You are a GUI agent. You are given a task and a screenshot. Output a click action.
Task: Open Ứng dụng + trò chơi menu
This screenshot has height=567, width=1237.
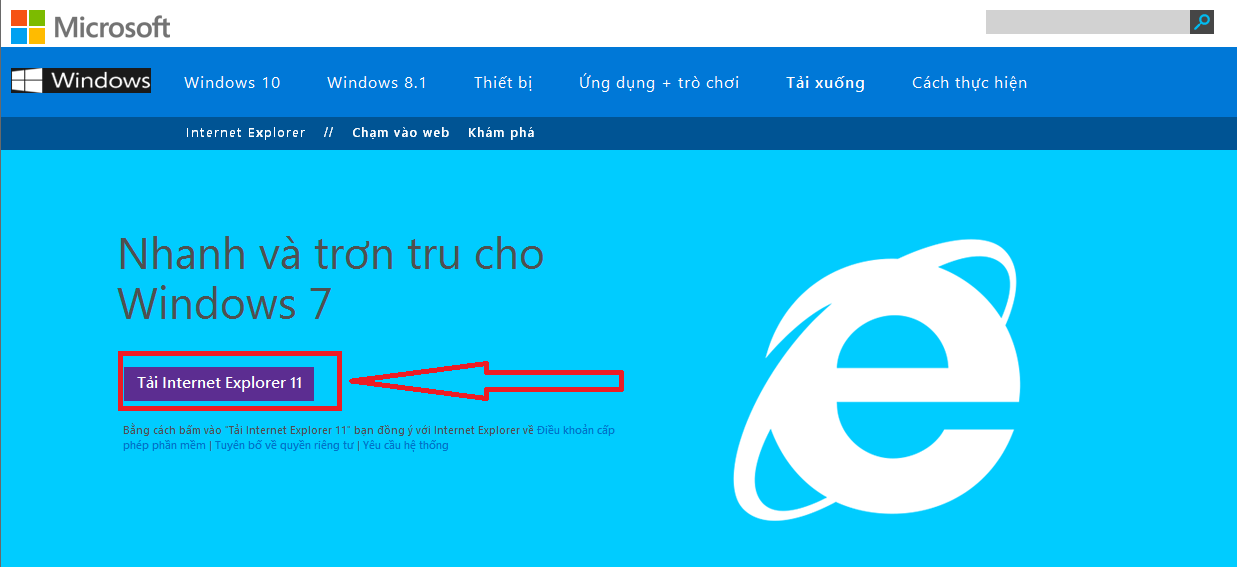pos(659,83)
